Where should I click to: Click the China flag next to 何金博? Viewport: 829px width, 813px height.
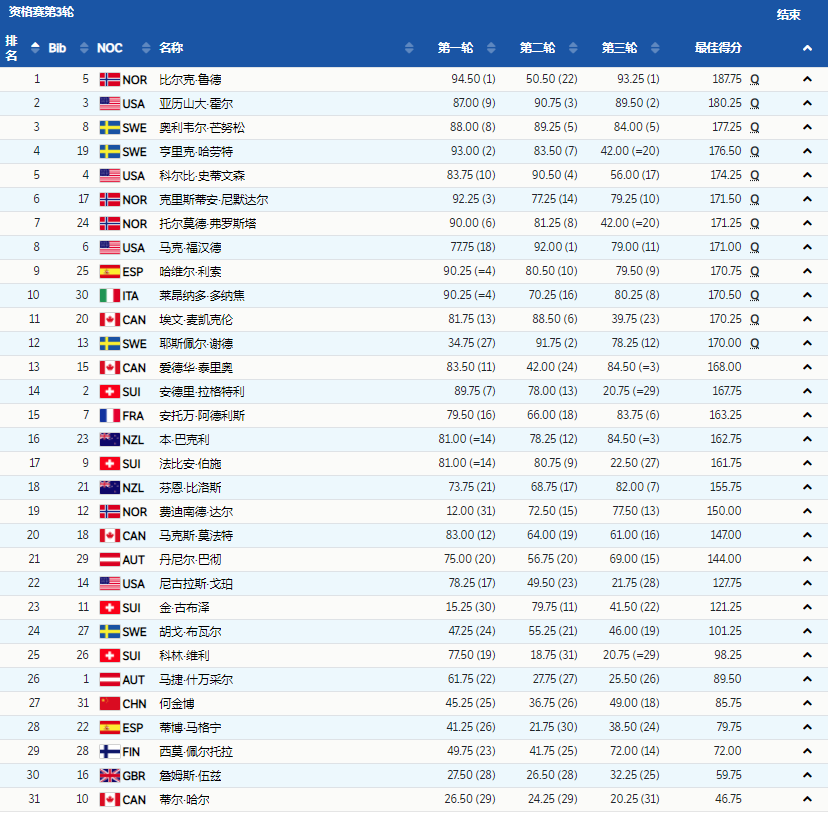click(110, 703)
